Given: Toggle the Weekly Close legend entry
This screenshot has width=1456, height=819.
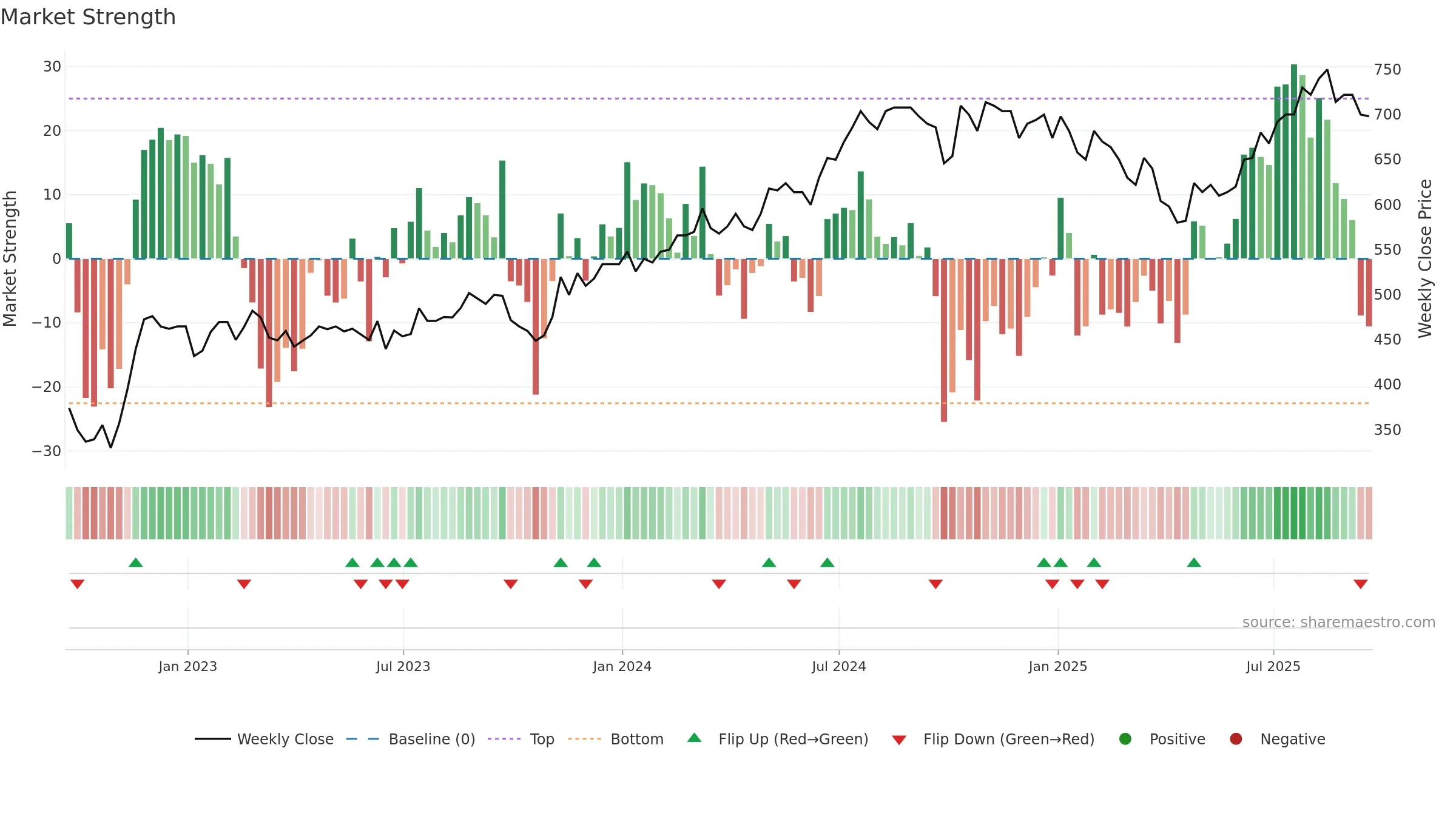Looking at the screenshot, I should coord(264,739).
